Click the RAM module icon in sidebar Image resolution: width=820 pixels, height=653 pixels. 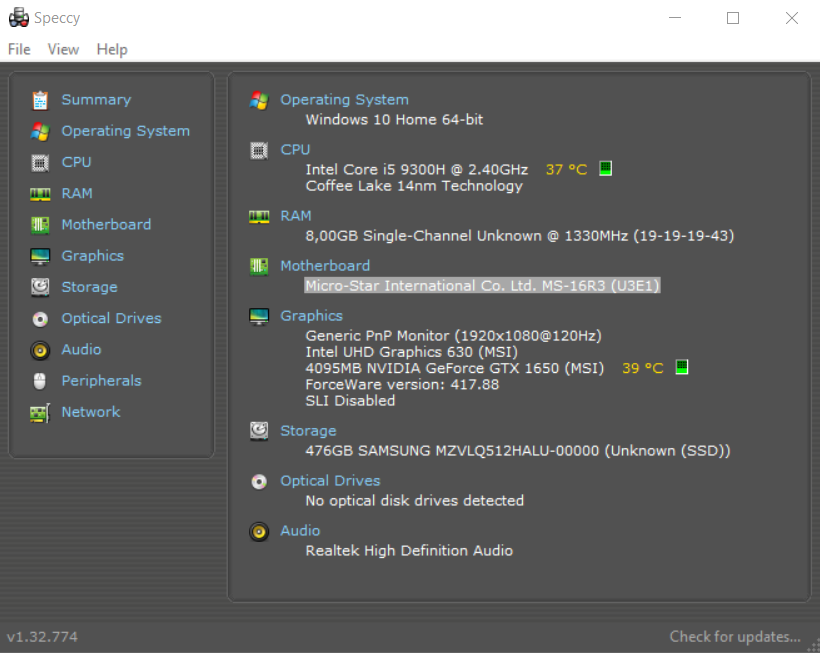[x=40, y=194]
